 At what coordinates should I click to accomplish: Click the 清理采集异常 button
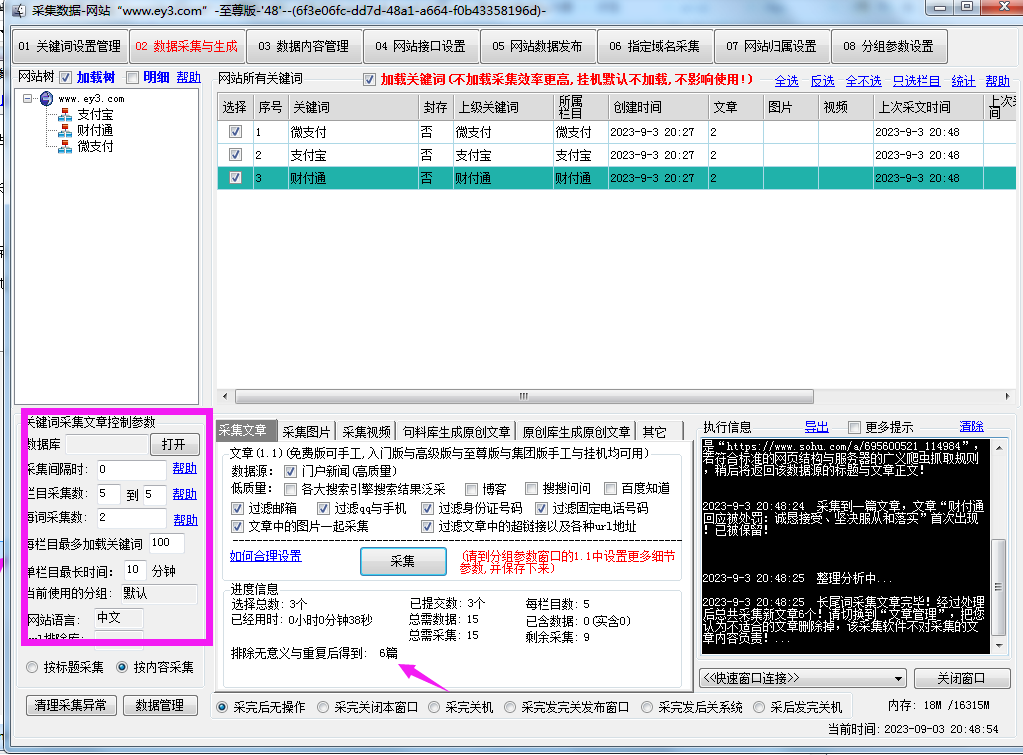point(70,705)
